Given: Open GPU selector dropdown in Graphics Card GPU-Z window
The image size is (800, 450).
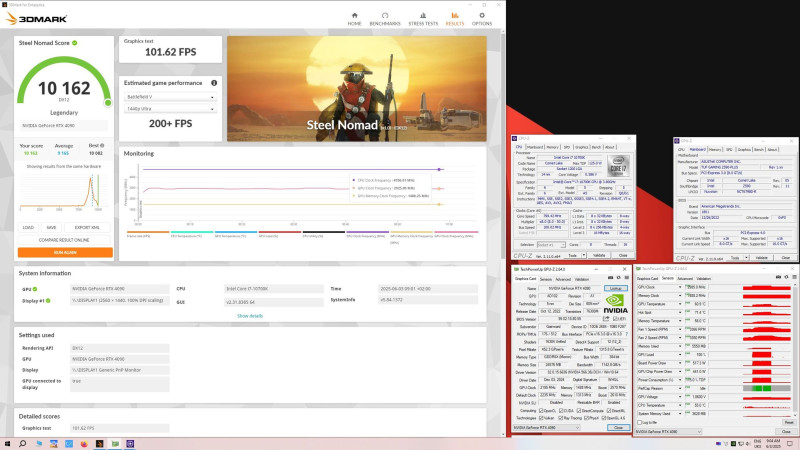Looking at the screenshot, I should (x=547, y=428).
